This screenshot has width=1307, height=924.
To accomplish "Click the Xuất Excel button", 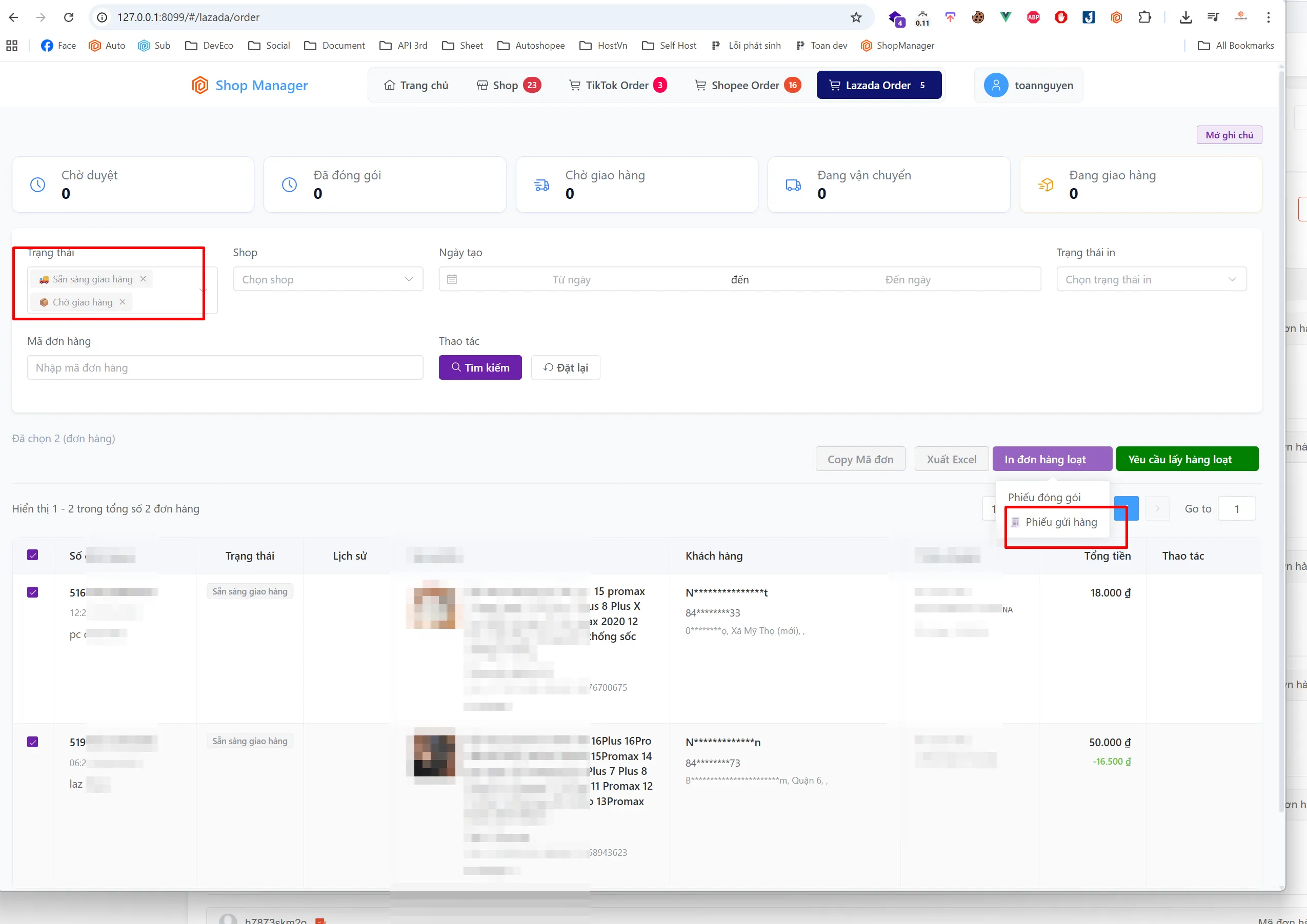I will coord(951,459).
